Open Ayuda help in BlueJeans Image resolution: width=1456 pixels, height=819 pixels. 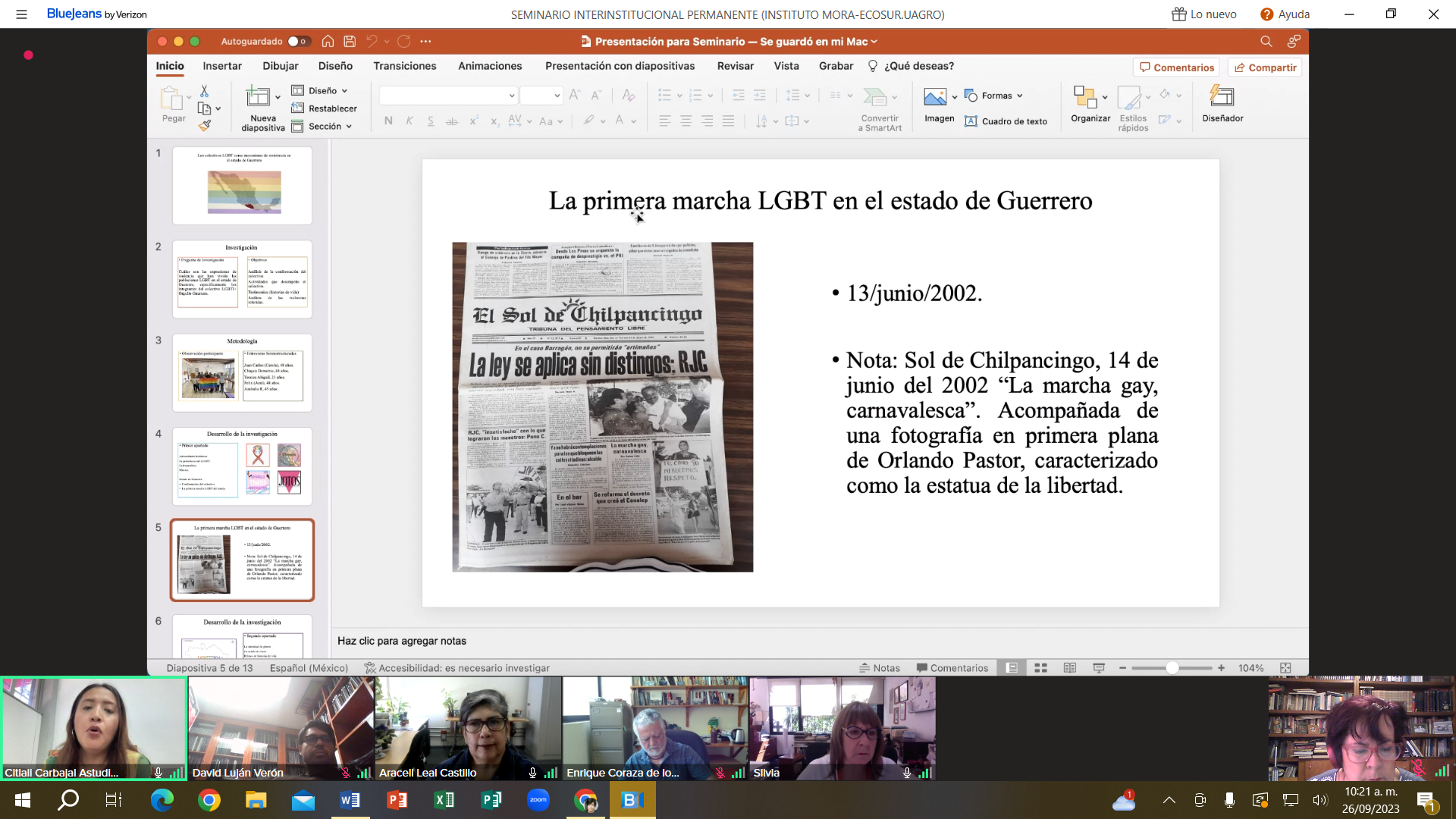coord(1285,14)
